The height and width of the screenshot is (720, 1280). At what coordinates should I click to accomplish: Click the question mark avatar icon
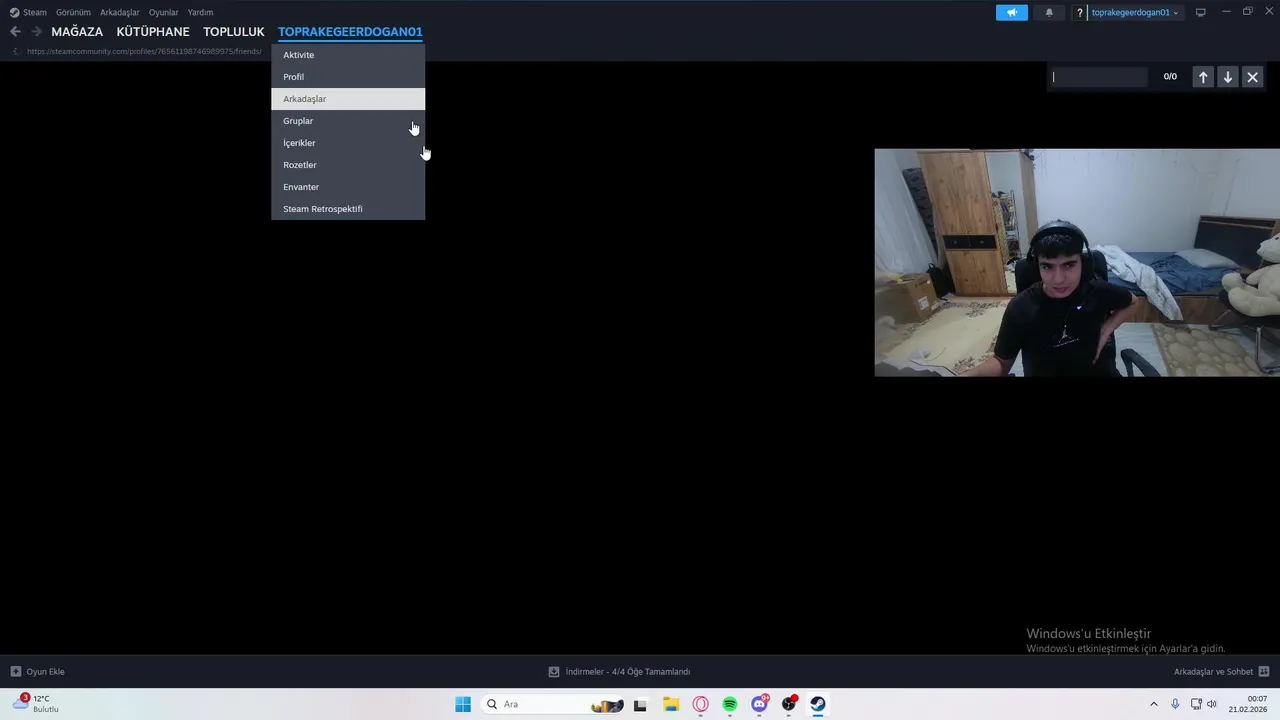1079,12
